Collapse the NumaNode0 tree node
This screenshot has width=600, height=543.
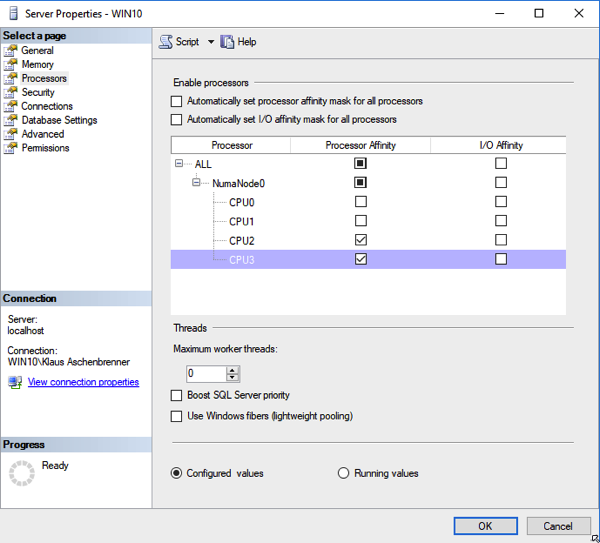[197, 183]
